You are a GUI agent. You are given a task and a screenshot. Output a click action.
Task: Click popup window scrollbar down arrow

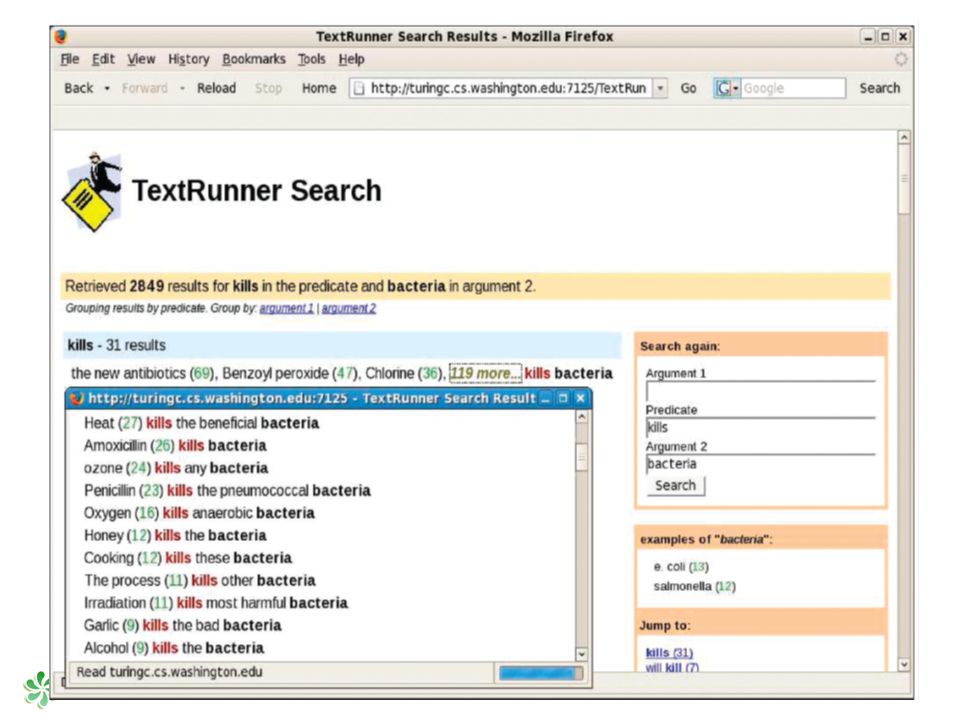pyautogui.click(x=581, y=654)
